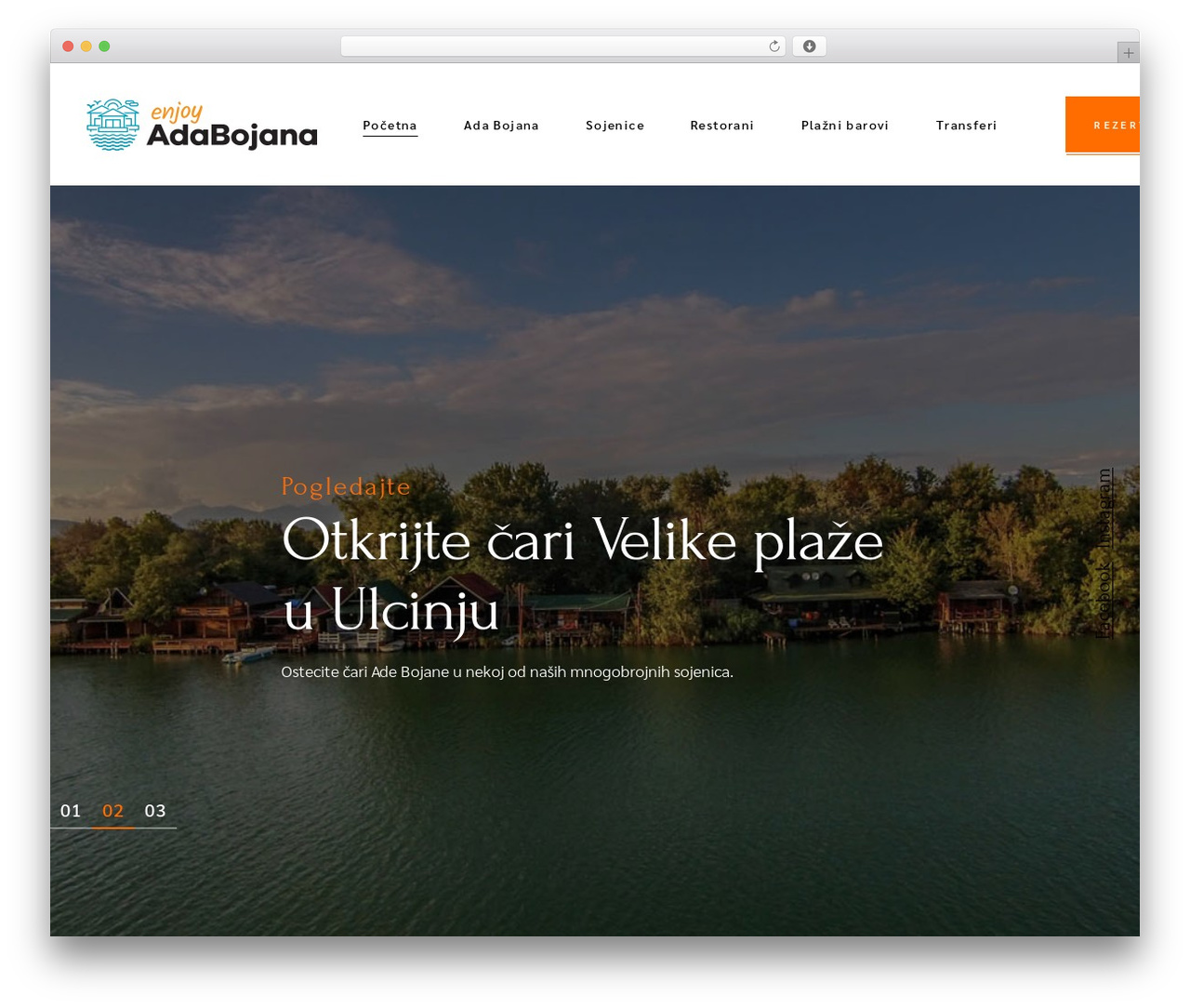Screen dimensions: 1190x1008
Task: Click the orange Pogledajte text
Action: [x=346, y=486]
